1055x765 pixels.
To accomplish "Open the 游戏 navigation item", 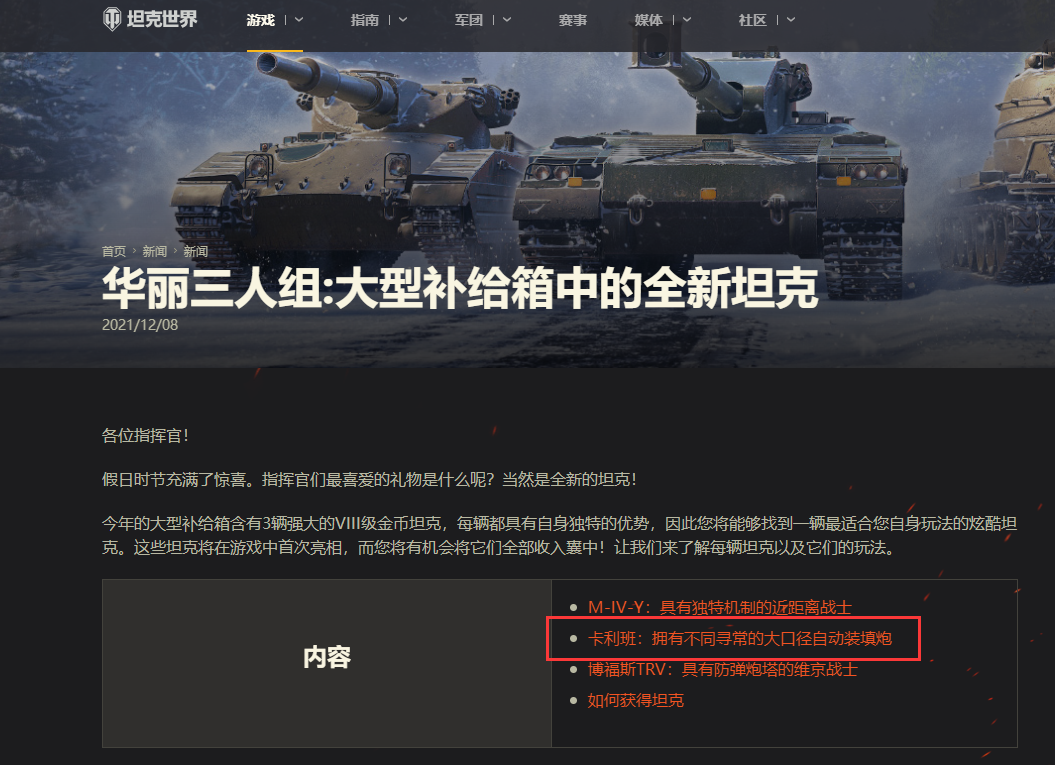I will [x=260, y=20].
